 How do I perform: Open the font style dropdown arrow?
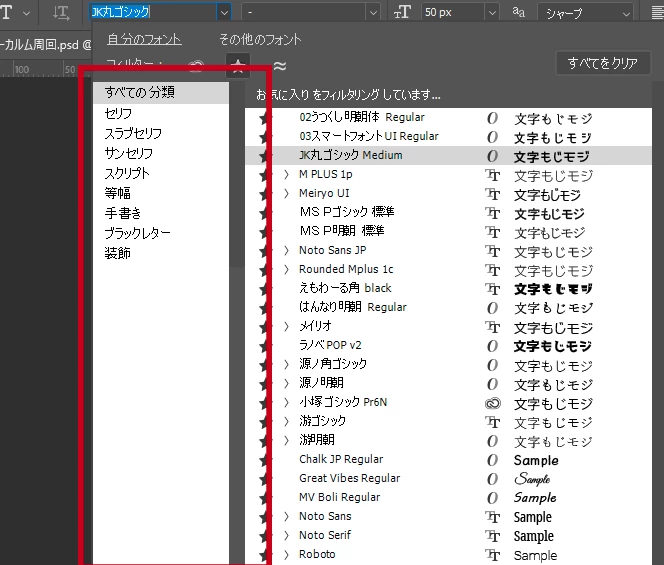pyautogui.click(x=373, y=13)
